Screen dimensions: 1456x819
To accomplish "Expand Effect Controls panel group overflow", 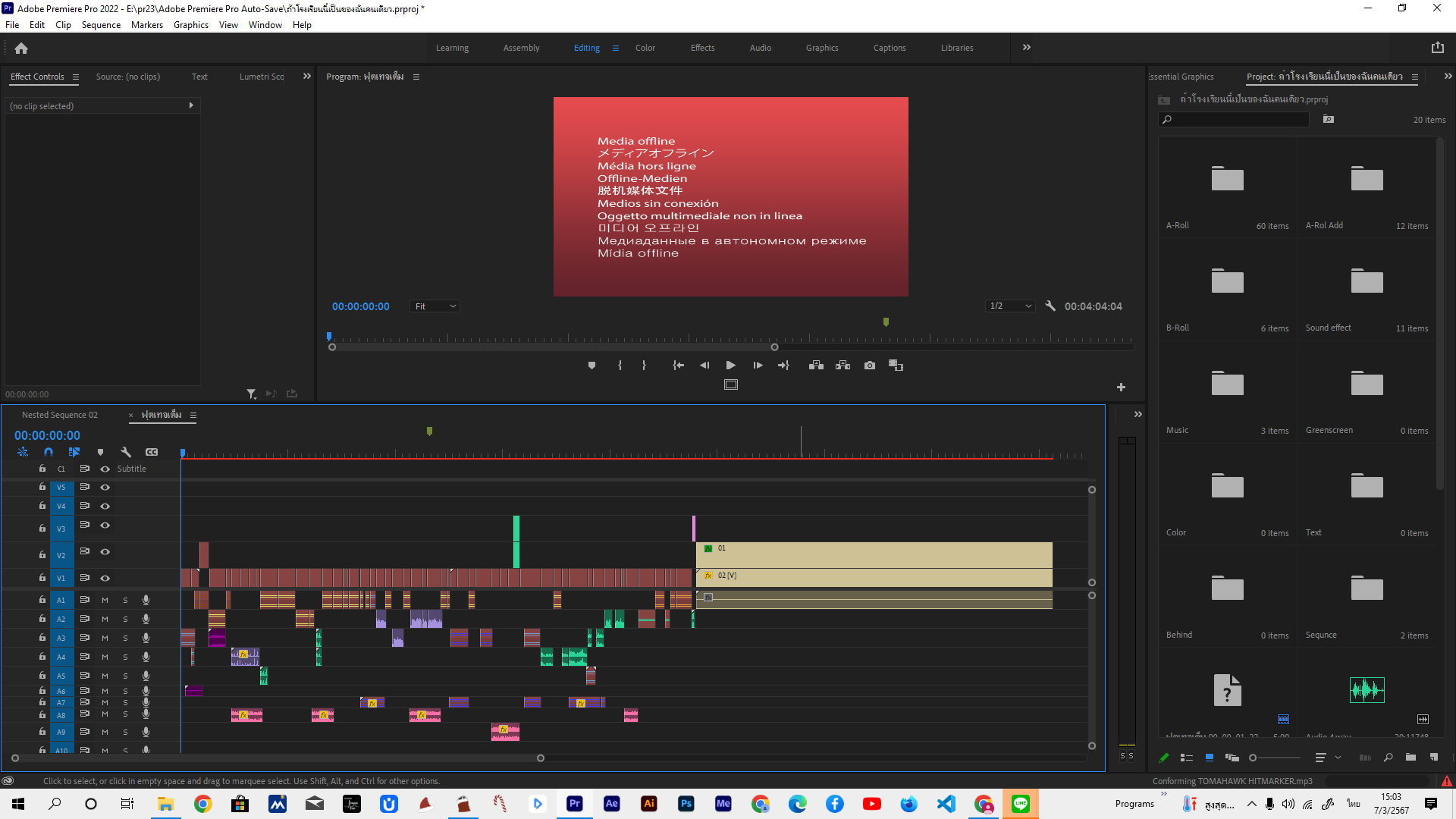I will pyautogui.click(x=307, y=76).
